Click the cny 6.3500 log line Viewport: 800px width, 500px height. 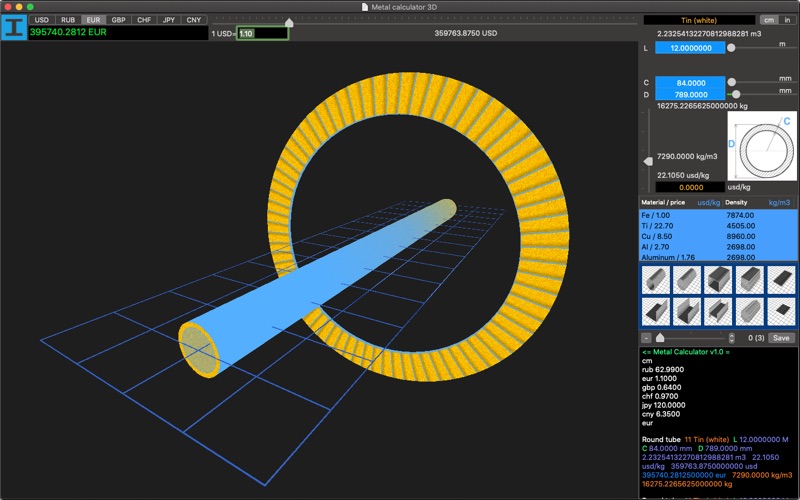click(661, 414)
